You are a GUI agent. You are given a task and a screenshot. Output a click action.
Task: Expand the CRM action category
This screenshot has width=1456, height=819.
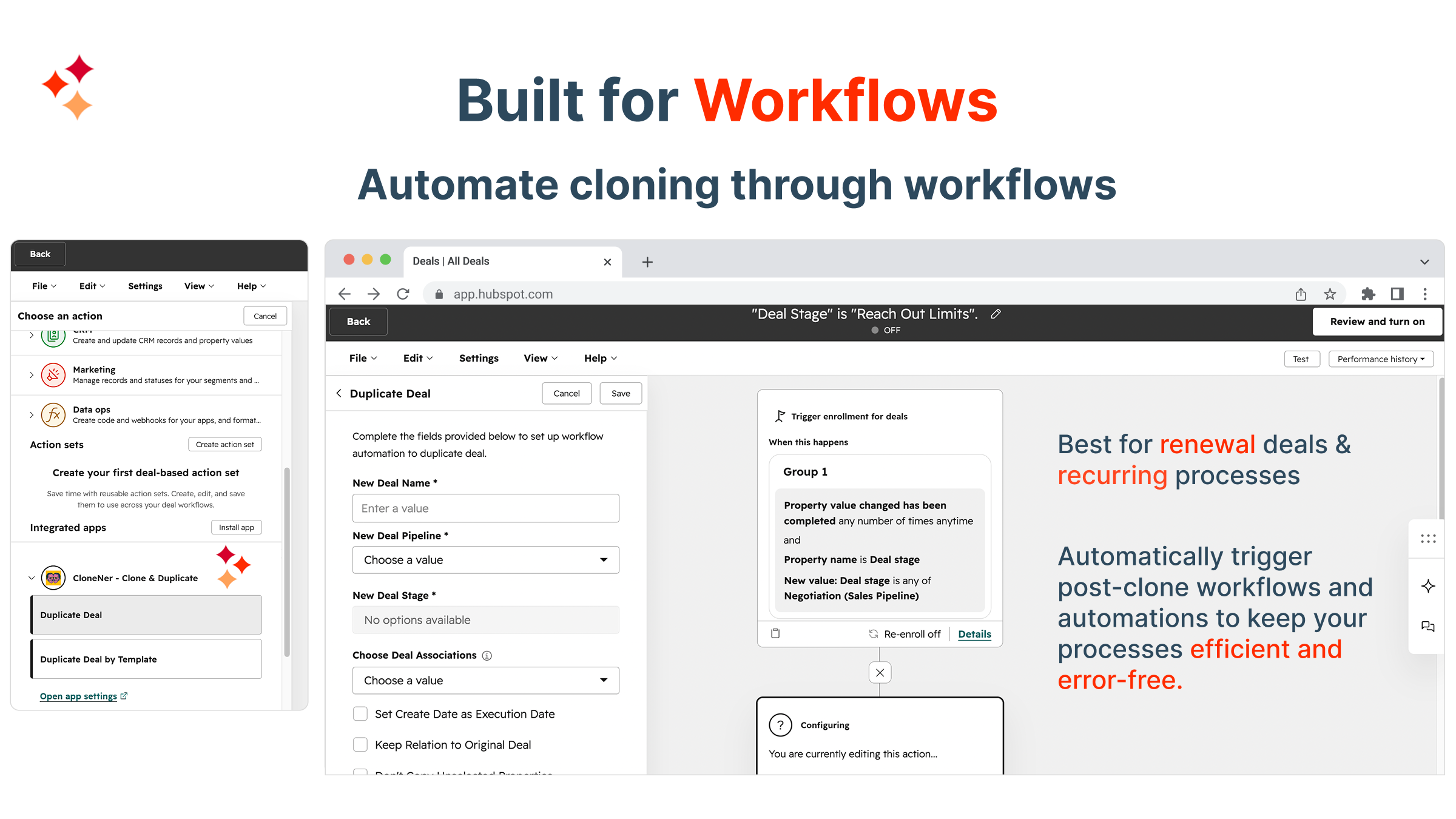[32, 335]
